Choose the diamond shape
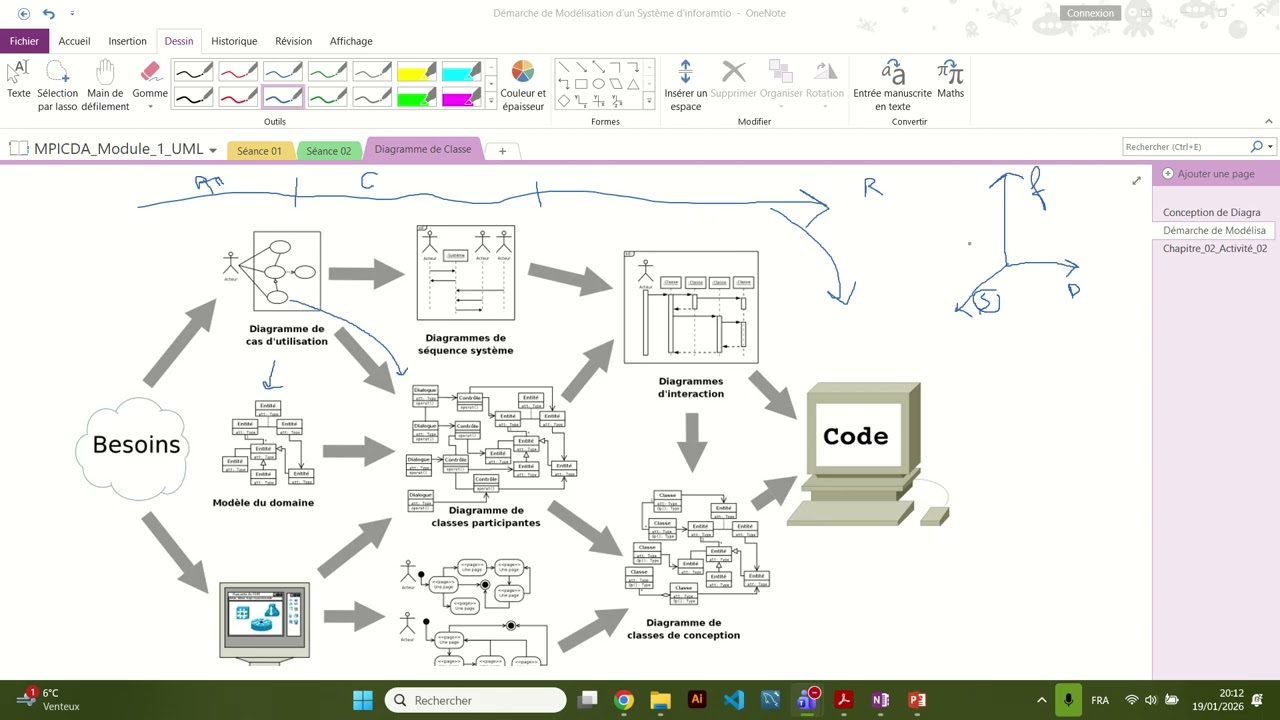 [x=564, y=101]
